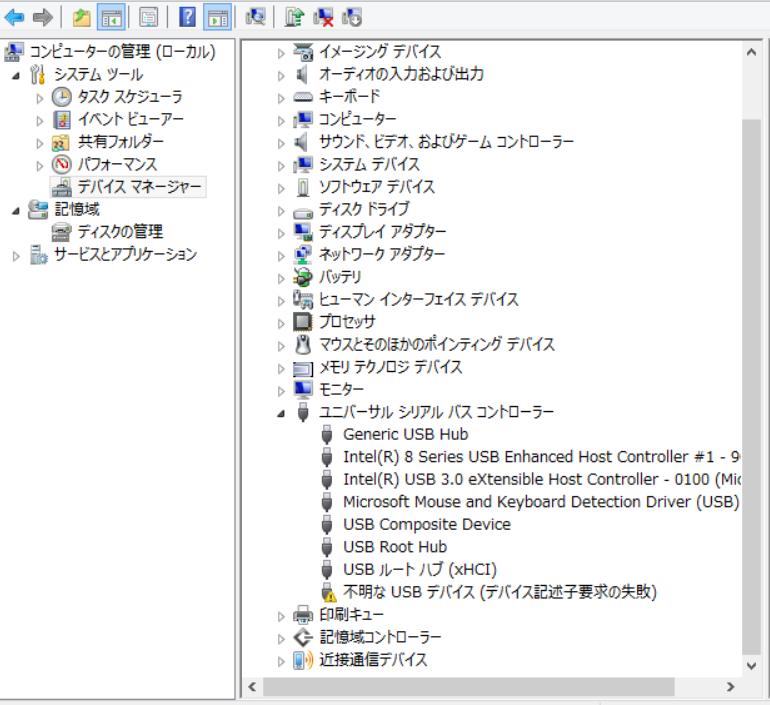Expand the ディスプレイ アダプター node
The image size is (770, 705).
281,233
